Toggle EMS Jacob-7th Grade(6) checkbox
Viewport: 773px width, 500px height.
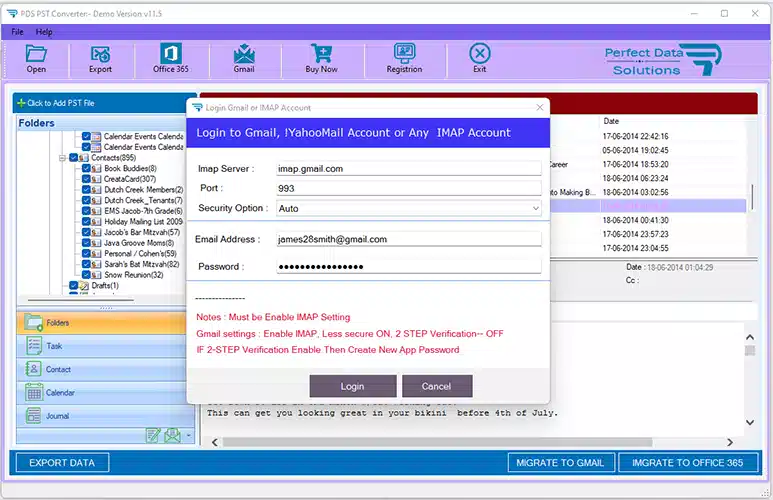pos(86,211)
